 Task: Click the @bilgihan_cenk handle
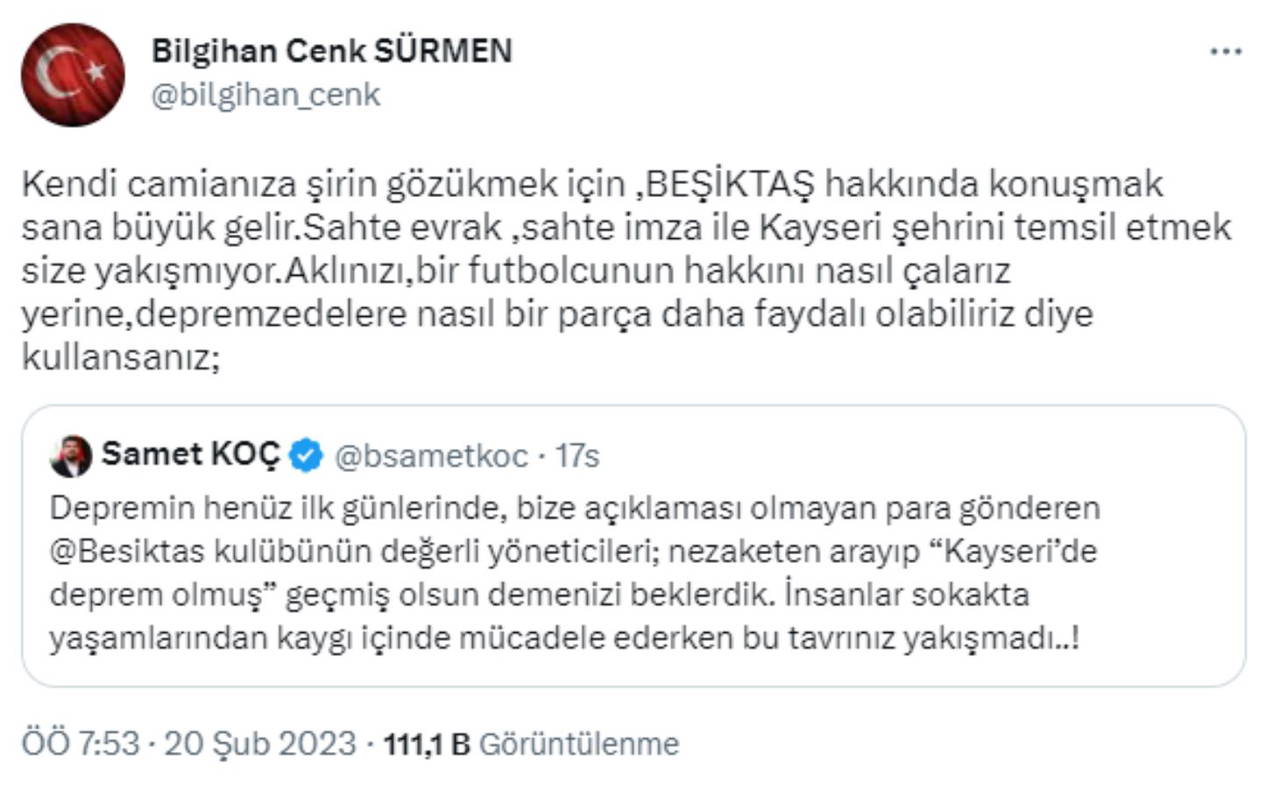point(265,95)
